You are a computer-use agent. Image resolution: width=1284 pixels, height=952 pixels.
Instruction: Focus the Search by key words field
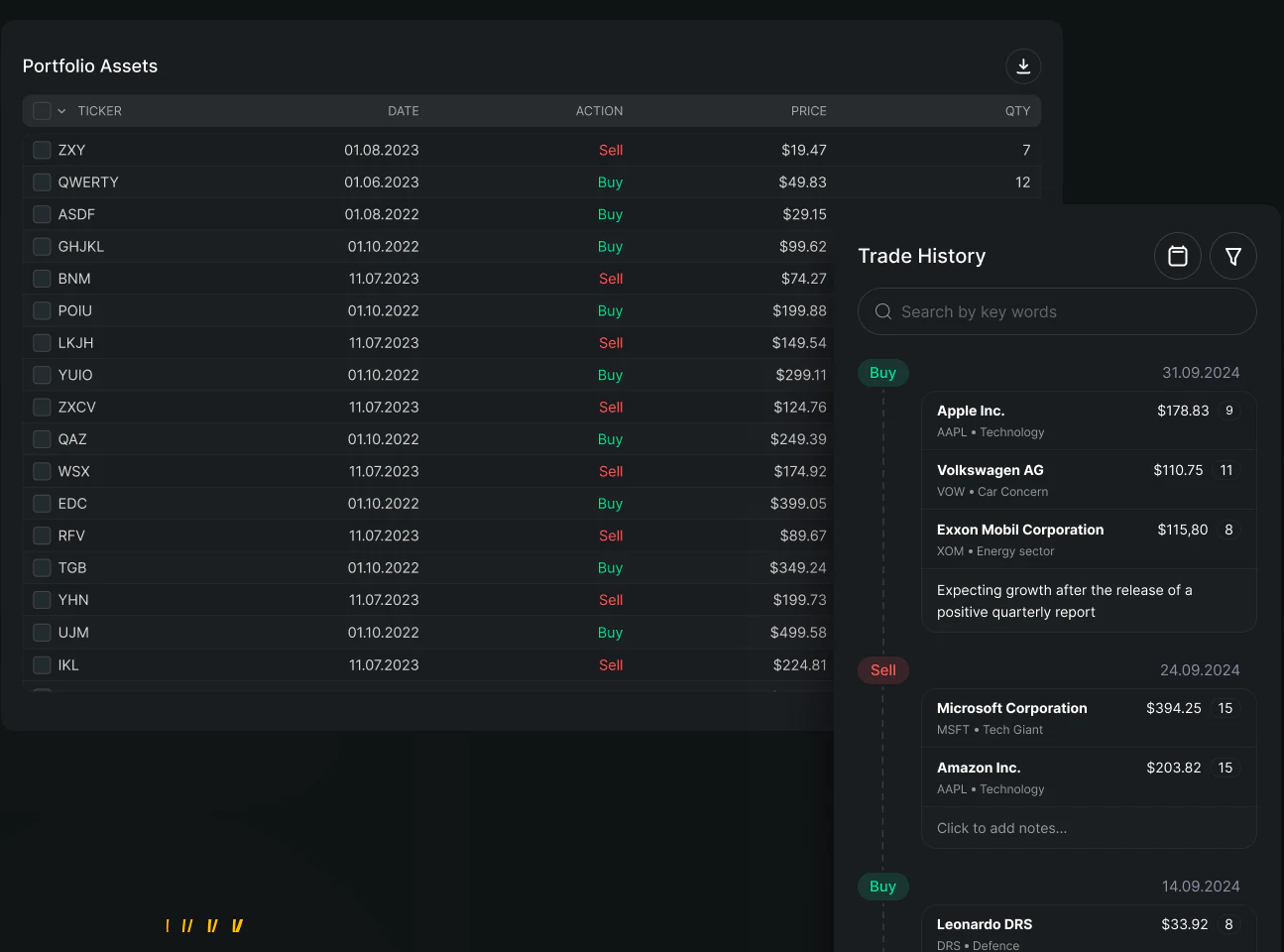coord(1057,311)
